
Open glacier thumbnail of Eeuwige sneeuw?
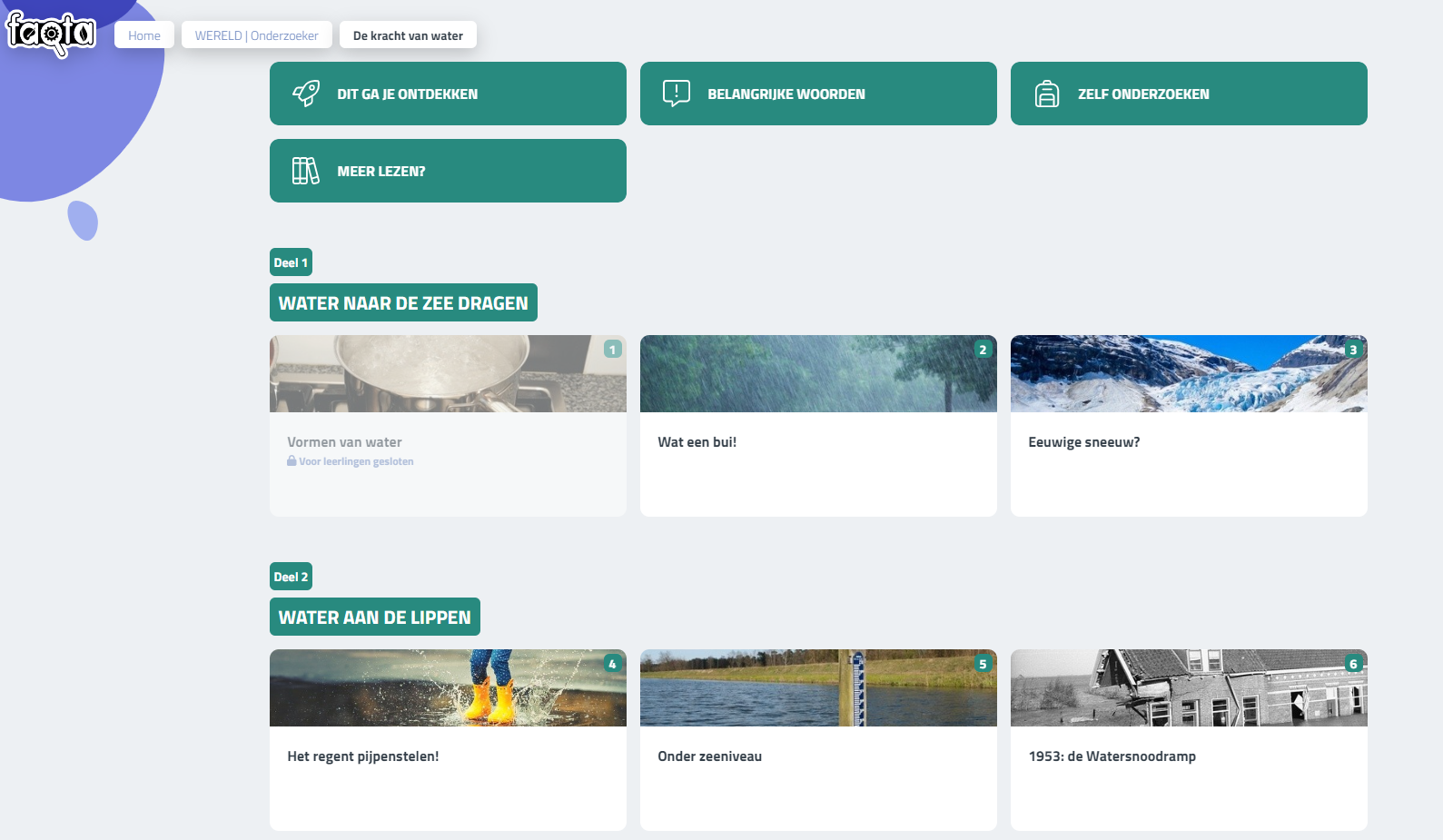tap(1189, 373)
